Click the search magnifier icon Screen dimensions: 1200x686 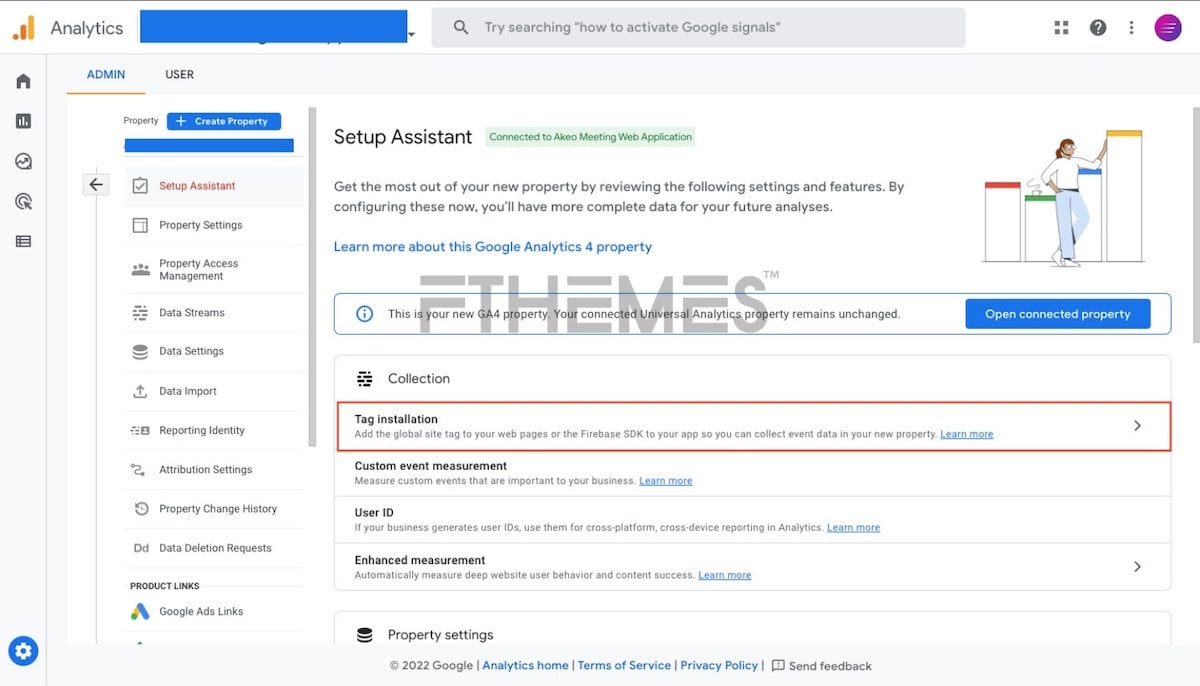[461, 28]
